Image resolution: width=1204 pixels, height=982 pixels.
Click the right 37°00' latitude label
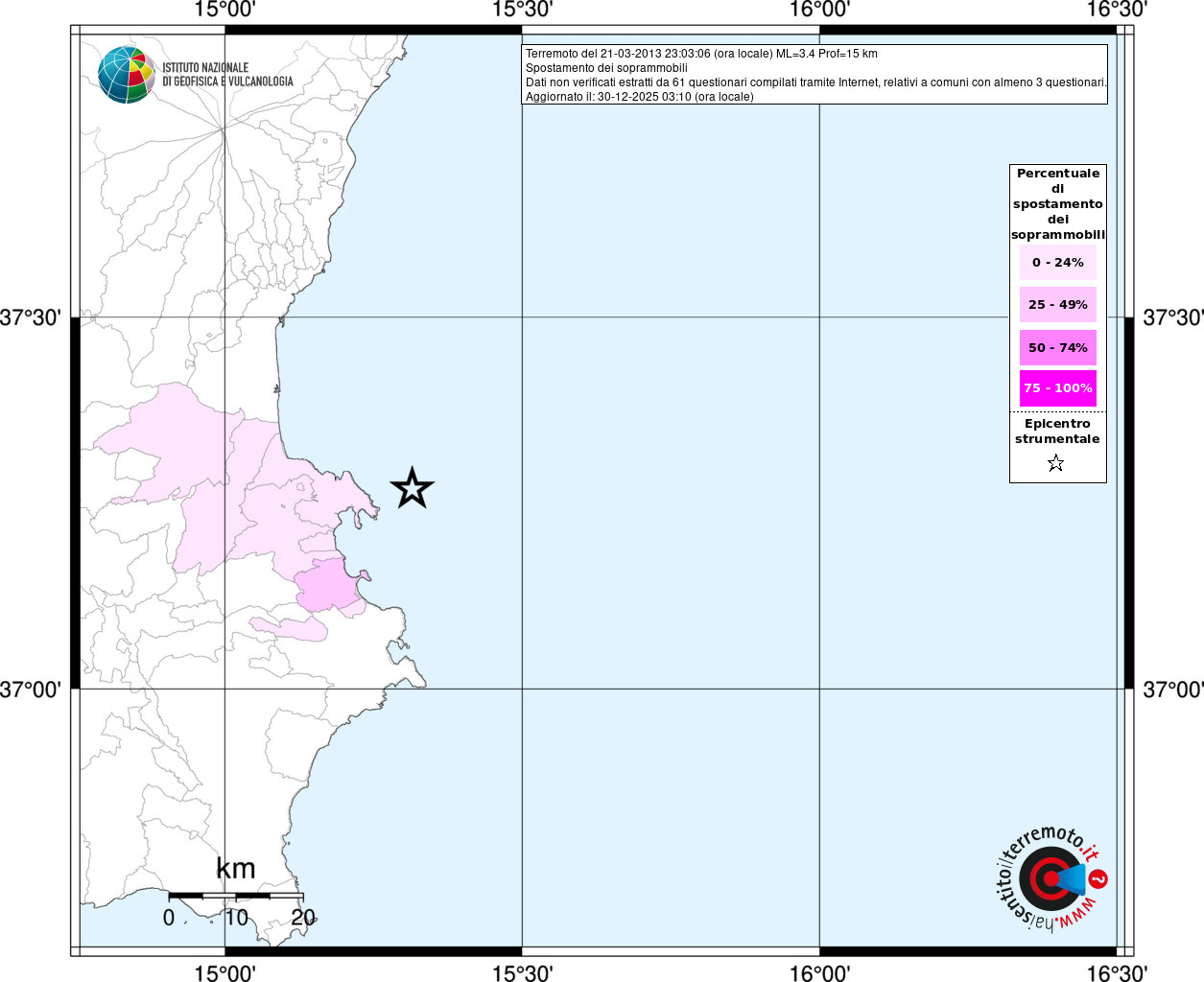[x=1172, y=690]
